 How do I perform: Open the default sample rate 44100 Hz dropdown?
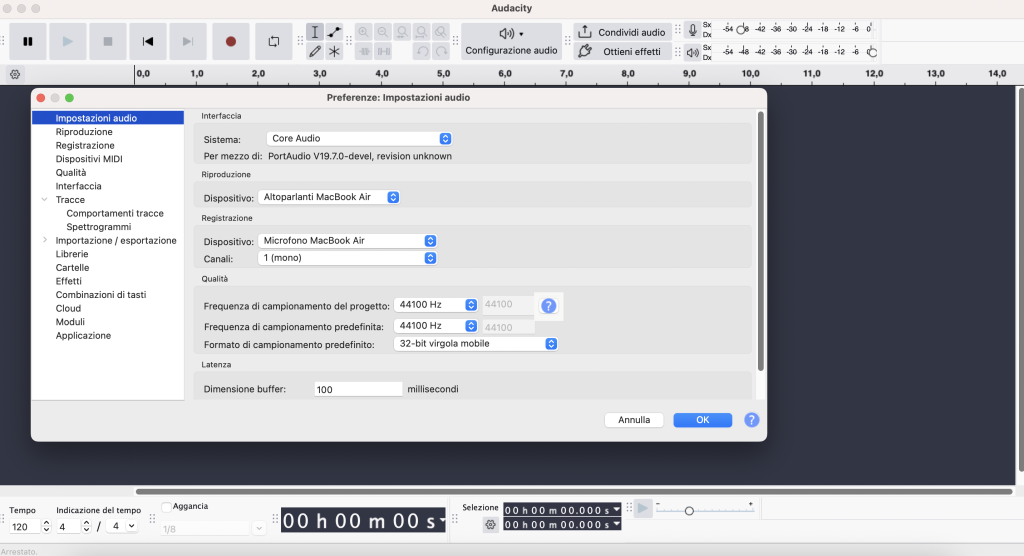point(436,325)
